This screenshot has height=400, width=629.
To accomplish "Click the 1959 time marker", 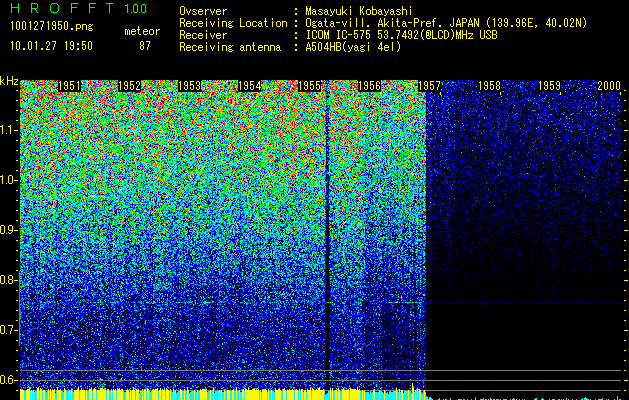I will pyautogui.click(x=550, y=86).
